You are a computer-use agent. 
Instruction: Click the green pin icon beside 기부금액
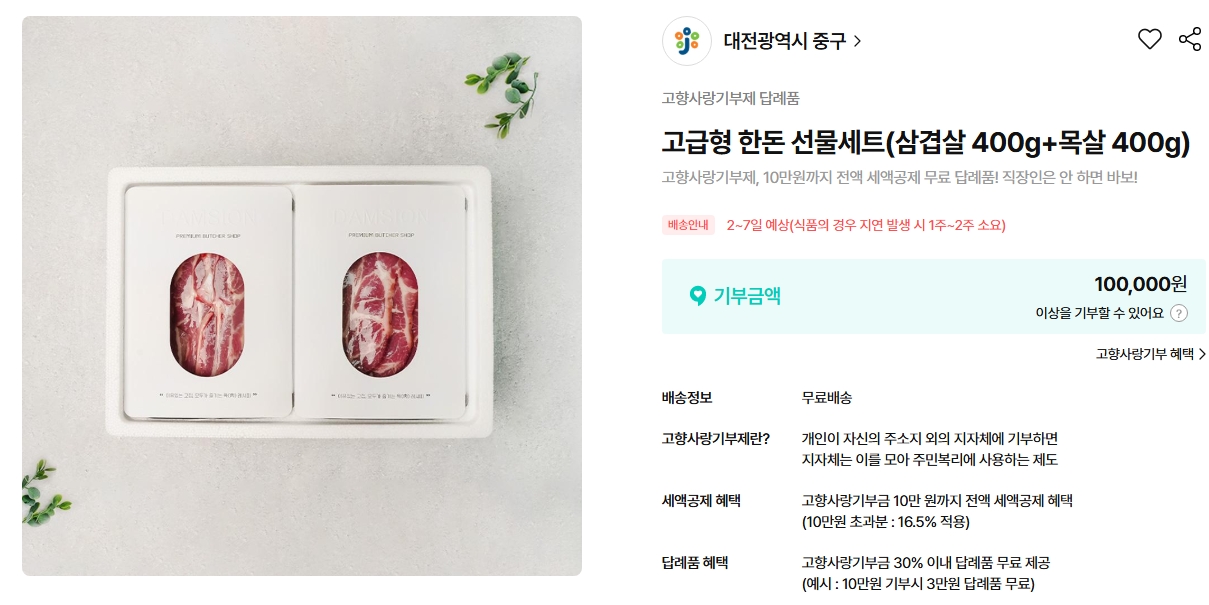[x=698, y=296]
